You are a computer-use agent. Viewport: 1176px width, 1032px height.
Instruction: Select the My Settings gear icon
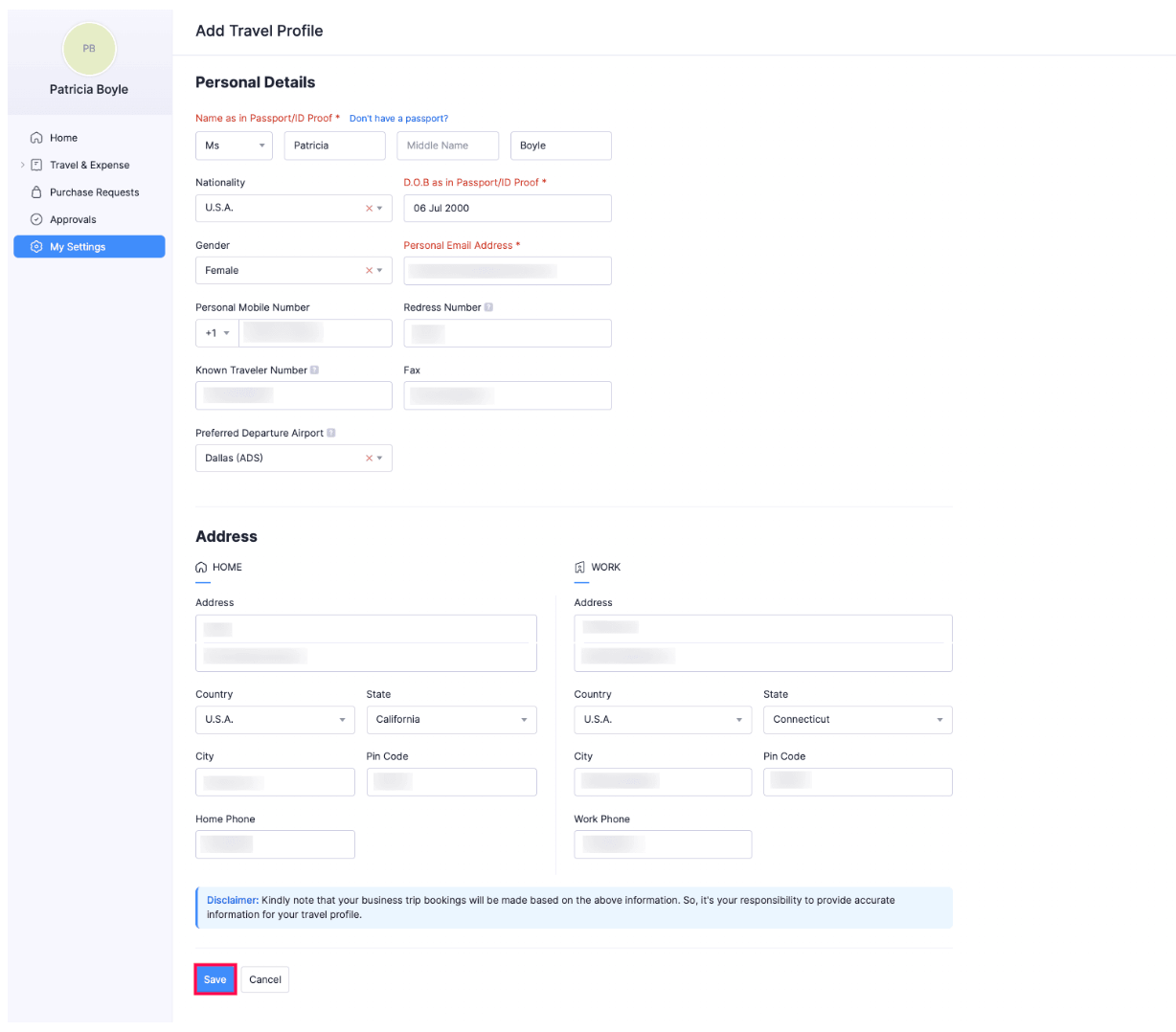tap(36, 246)
